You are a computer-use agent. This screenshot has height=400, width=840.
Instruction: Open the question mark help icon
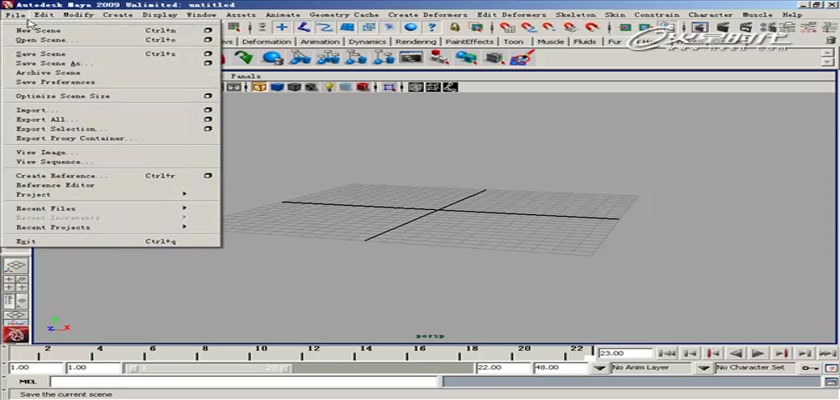tap(432, 27)
